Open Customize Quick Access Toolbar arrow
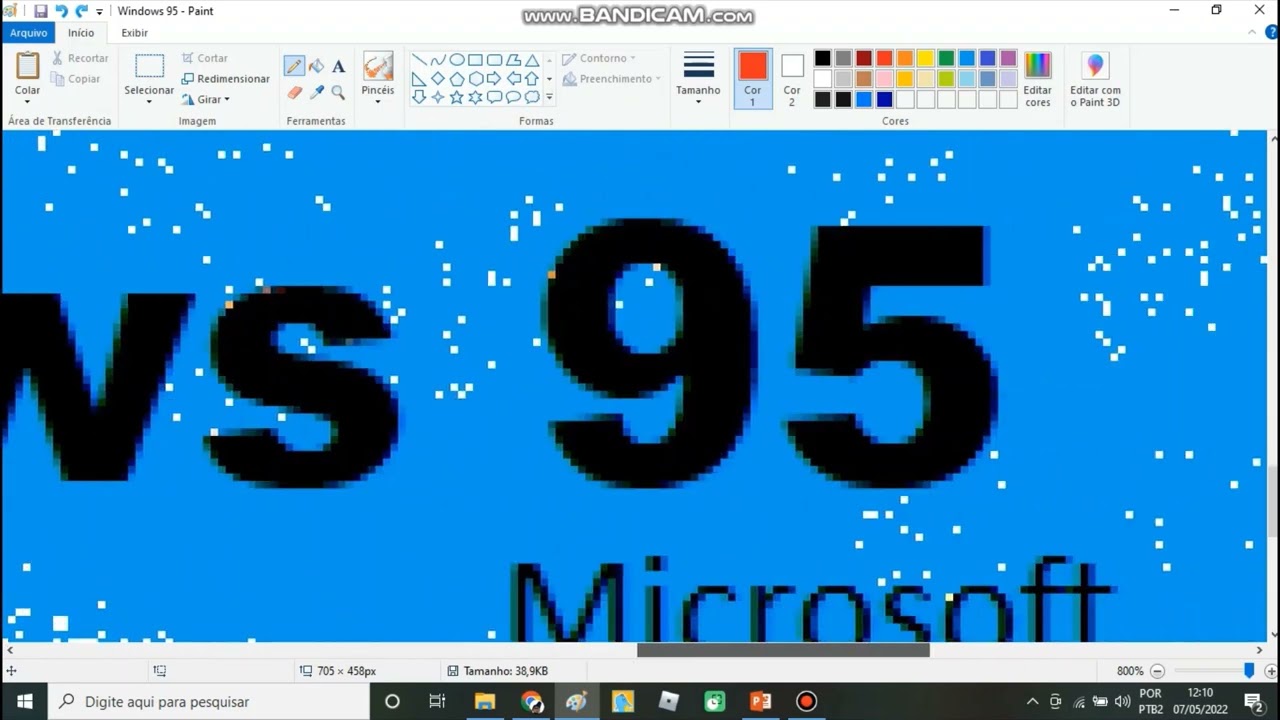This screenshot has width=1280, height=720. point(99,12)
